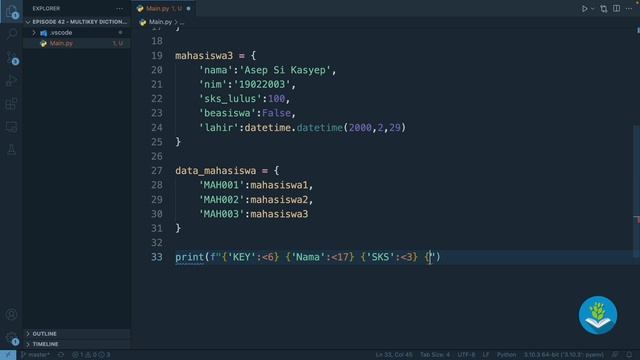This screenshot has height=360, width=640.
Task: Click the False beasiswa value
Action: 276,113
